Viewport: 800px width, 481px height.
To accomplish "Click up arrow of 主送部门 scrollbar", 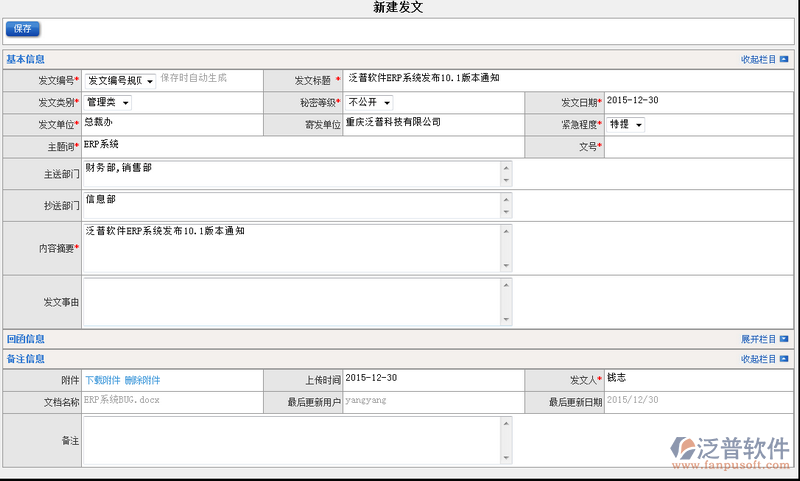I will (x=506, y=167).
